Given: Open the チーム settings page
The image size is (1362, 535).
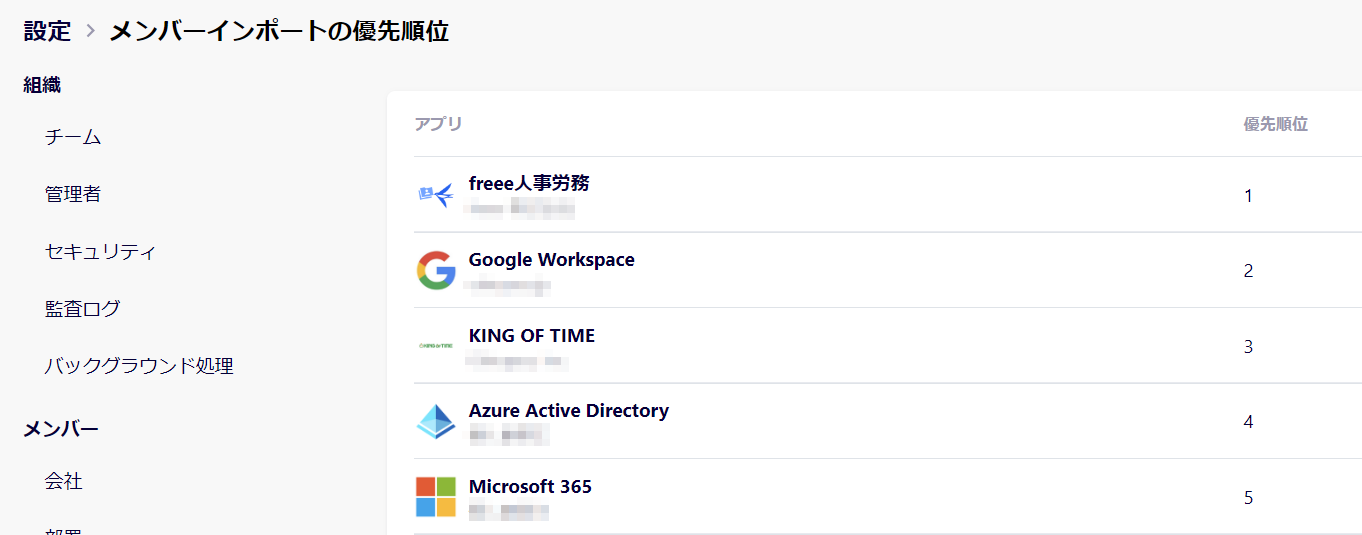Looking at the screenshot, I should [73, 137].
